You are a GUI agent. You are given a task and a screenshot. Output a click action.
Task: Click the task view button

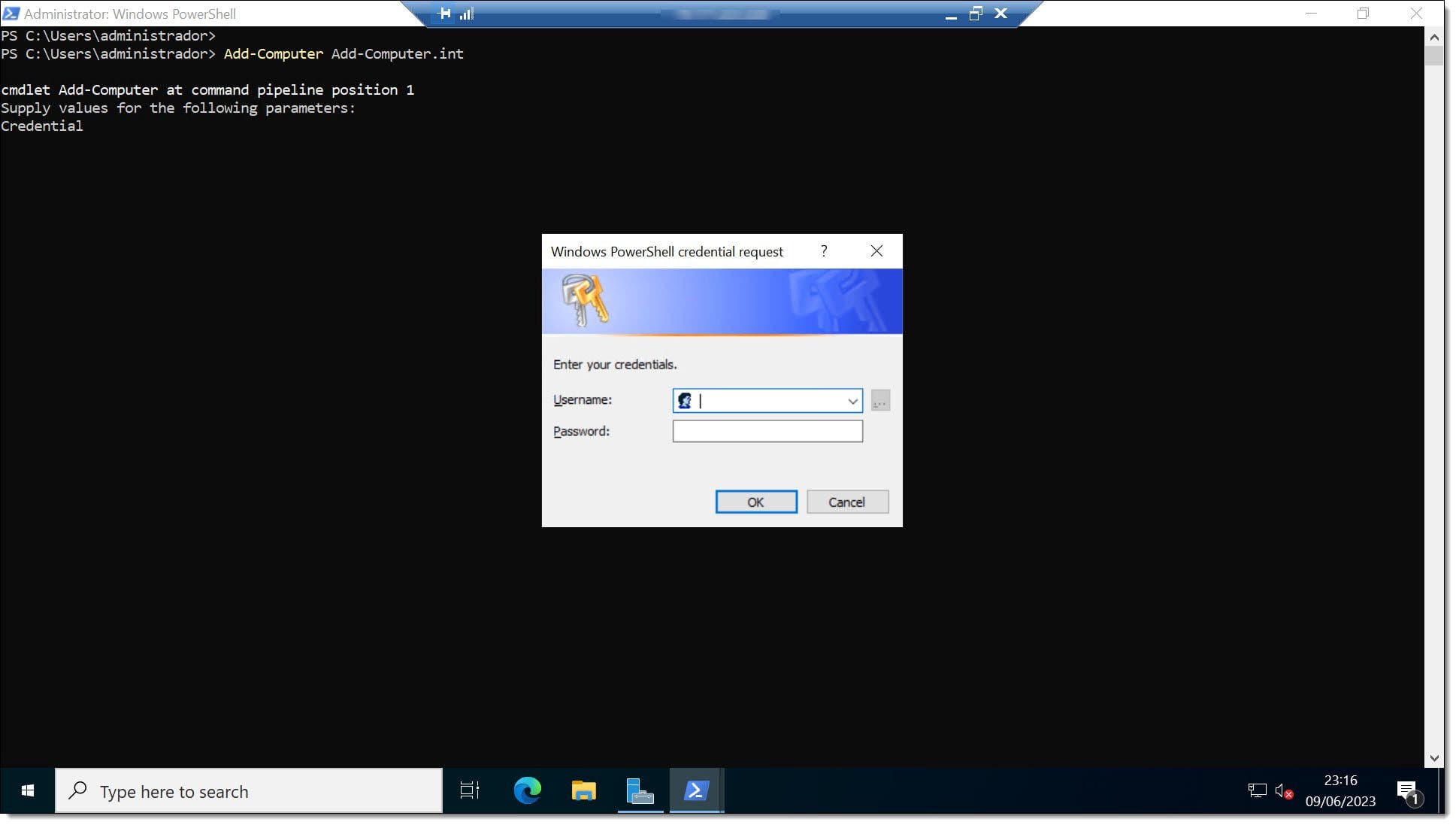[469, 791]
